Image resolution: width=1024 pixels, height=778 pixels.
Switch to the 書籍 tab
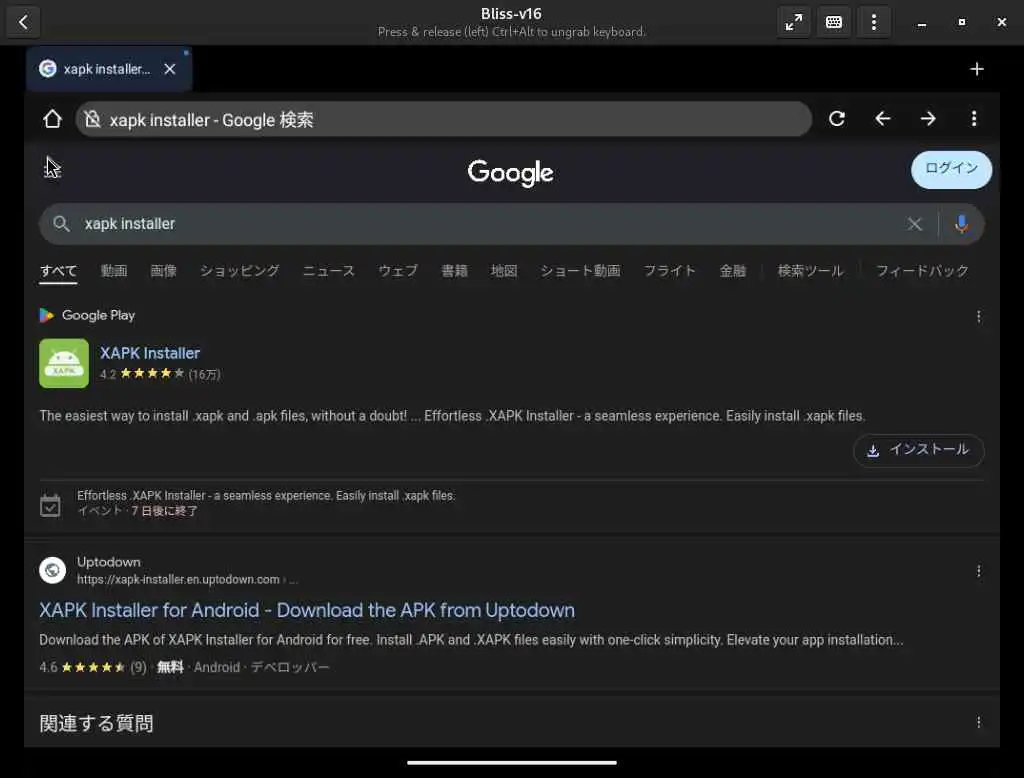pos(455,271)
